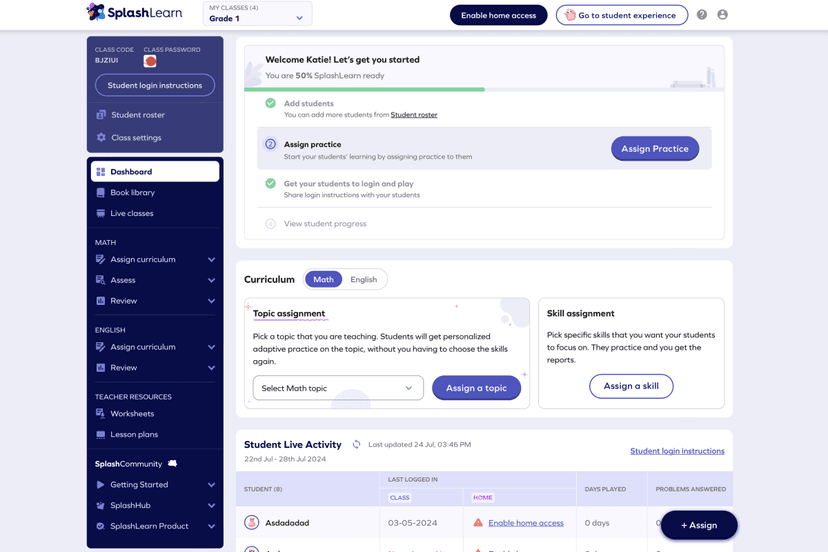Open Class settings gear item
828x552 pixels.
[x=135, y=138]
